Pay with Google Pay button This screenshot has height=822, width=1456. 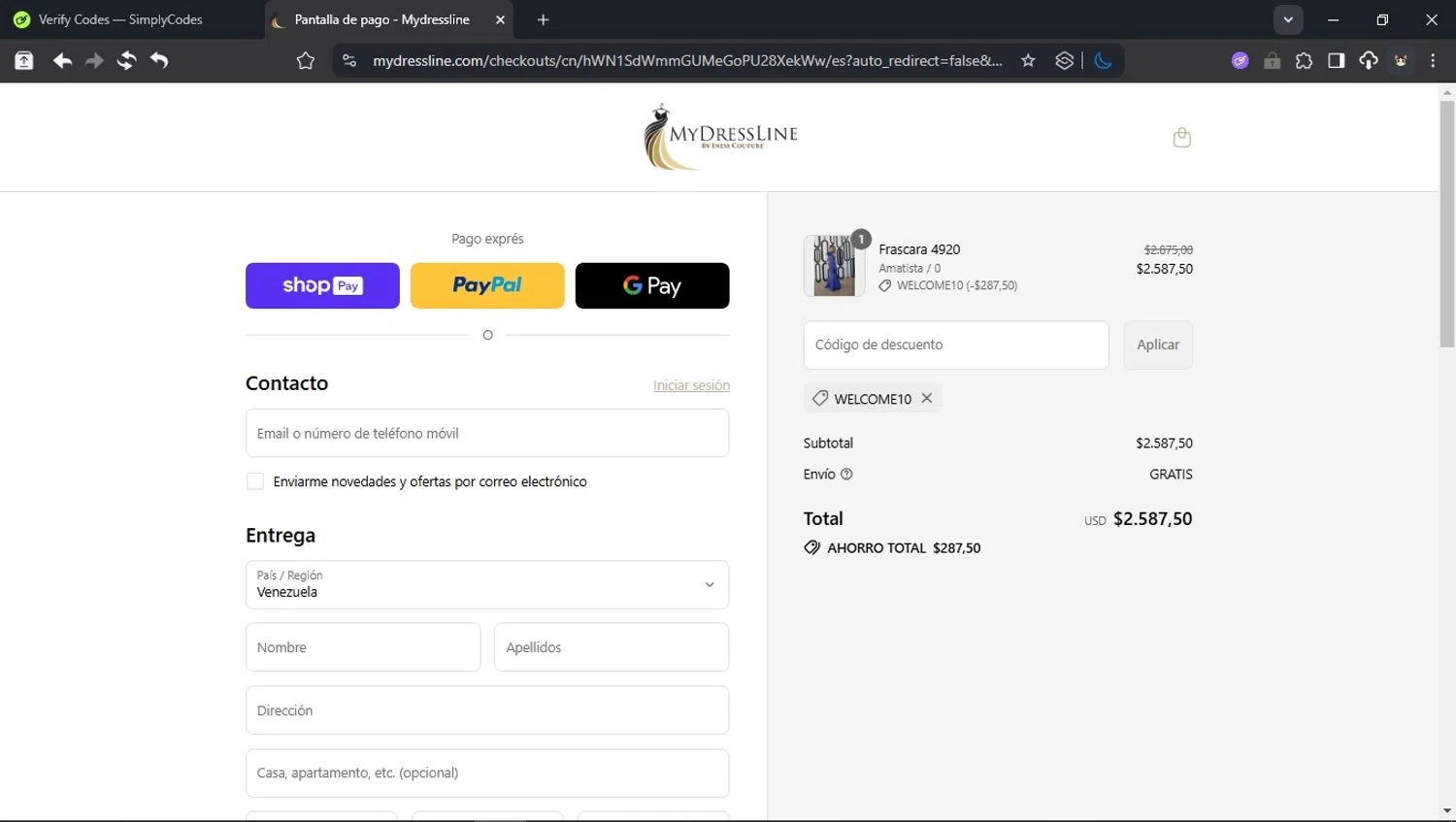[x=652, y=285]
